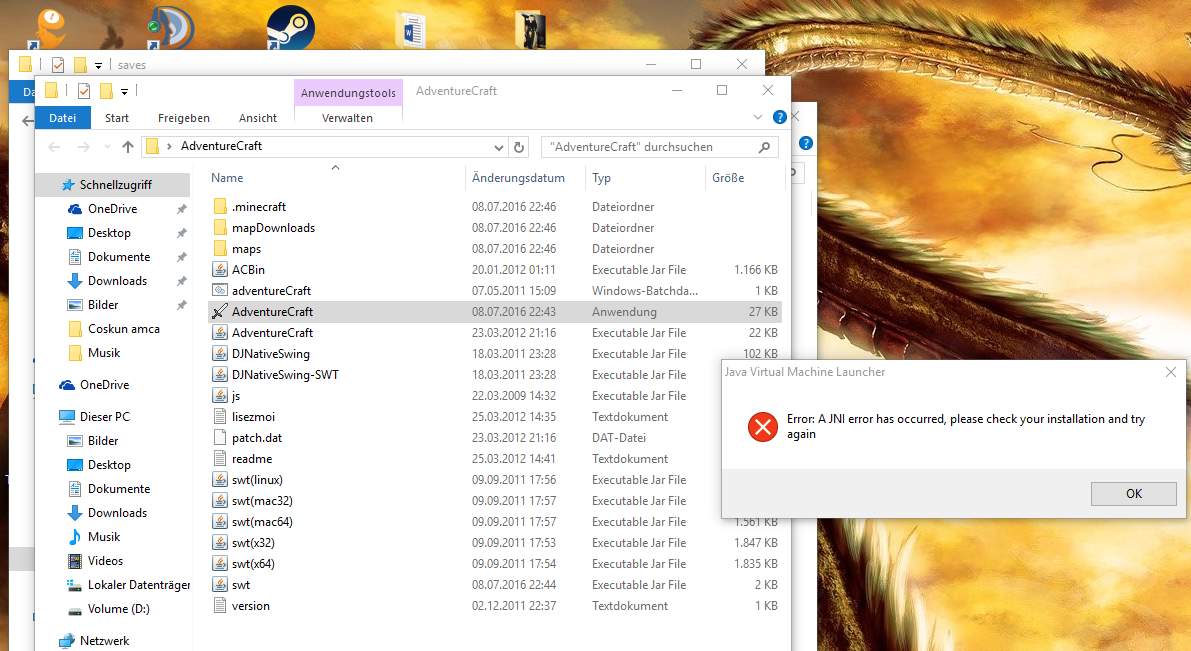
Task: Click the DJNativeSwing jar icon
Action: [x=220, y=353]
